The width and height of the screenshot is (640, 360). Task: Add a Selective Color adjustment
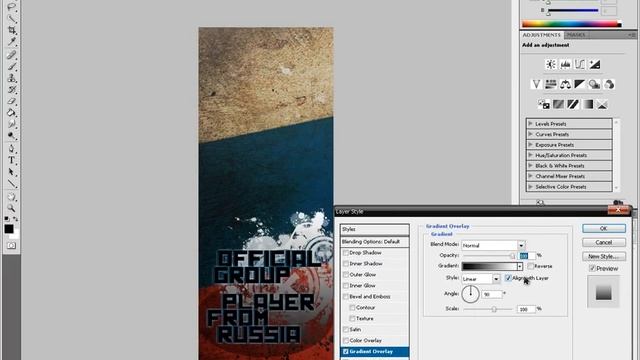602,104
